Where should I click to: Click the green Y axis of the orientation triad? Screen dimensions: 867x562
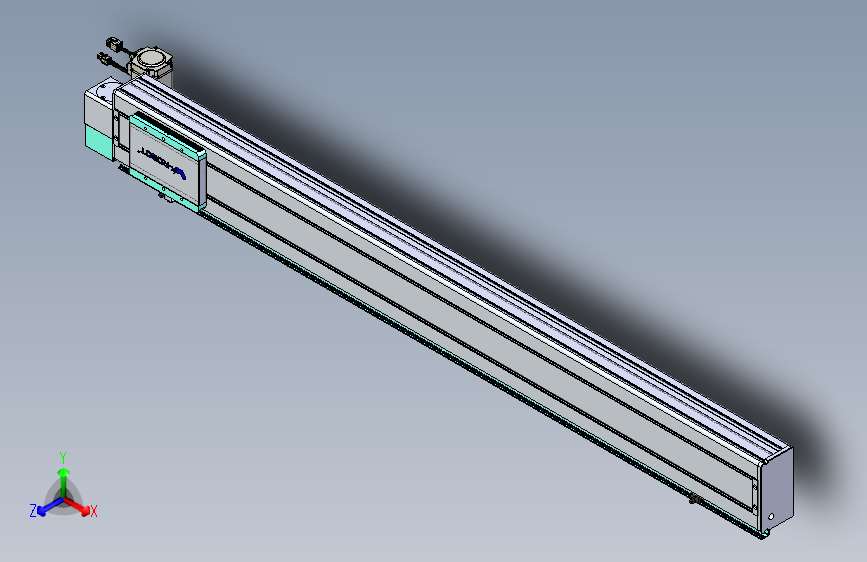(64, 482)
